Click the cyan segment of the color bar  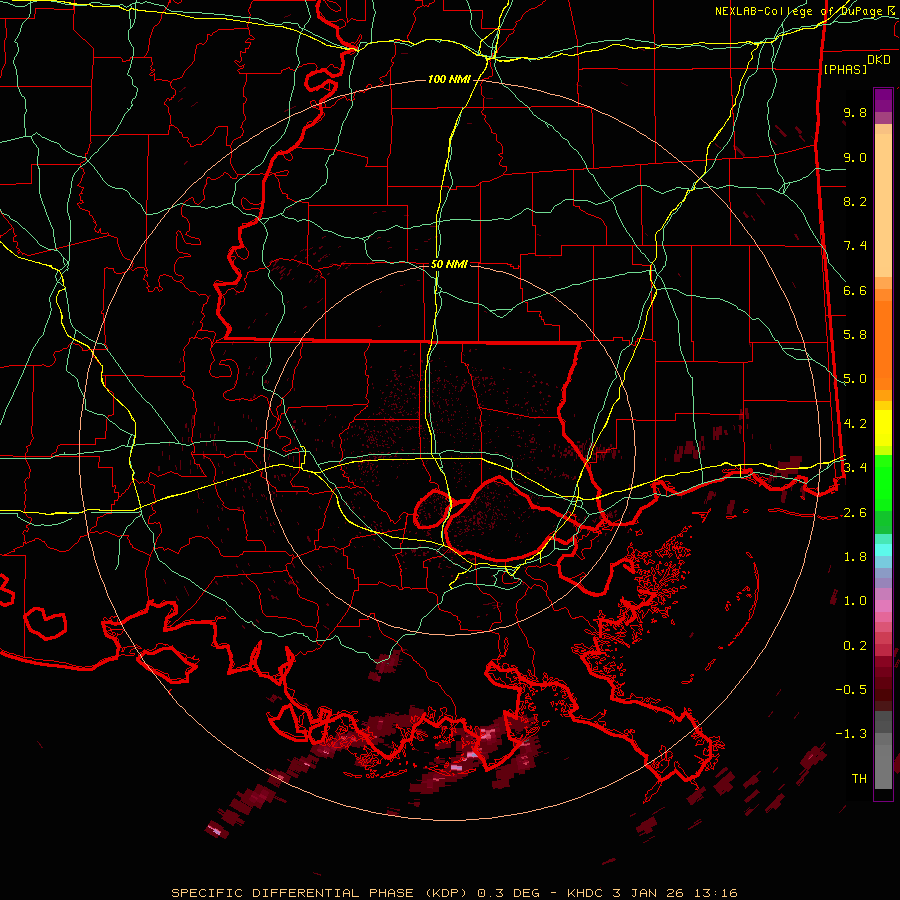pyautogui.click(x=883, y=550)
